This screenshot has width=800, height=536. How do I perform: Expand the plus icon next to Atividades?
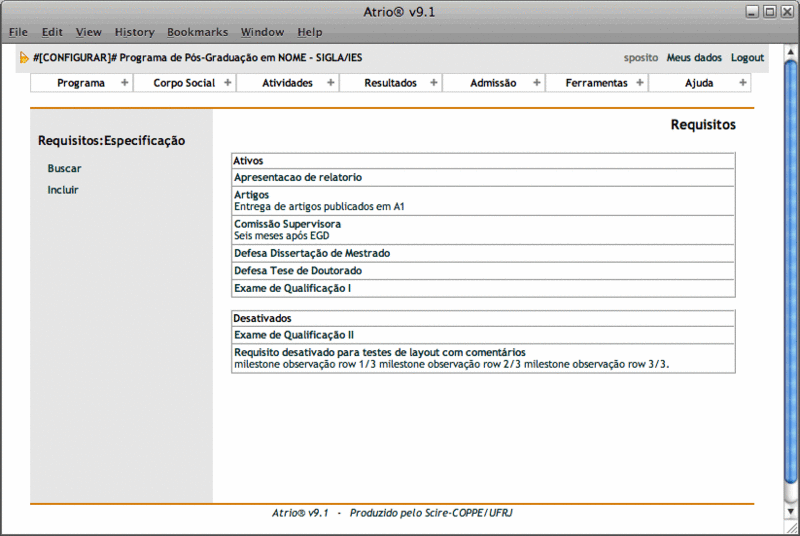point(330,83)
